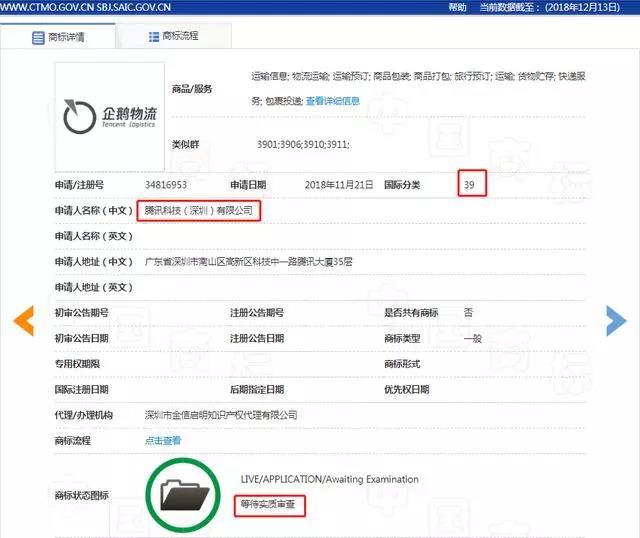Image resolution: width=640 pixels, height=538 pixels.
Task: Go to next trademark with blue arrow
Action: pos(616,320)
